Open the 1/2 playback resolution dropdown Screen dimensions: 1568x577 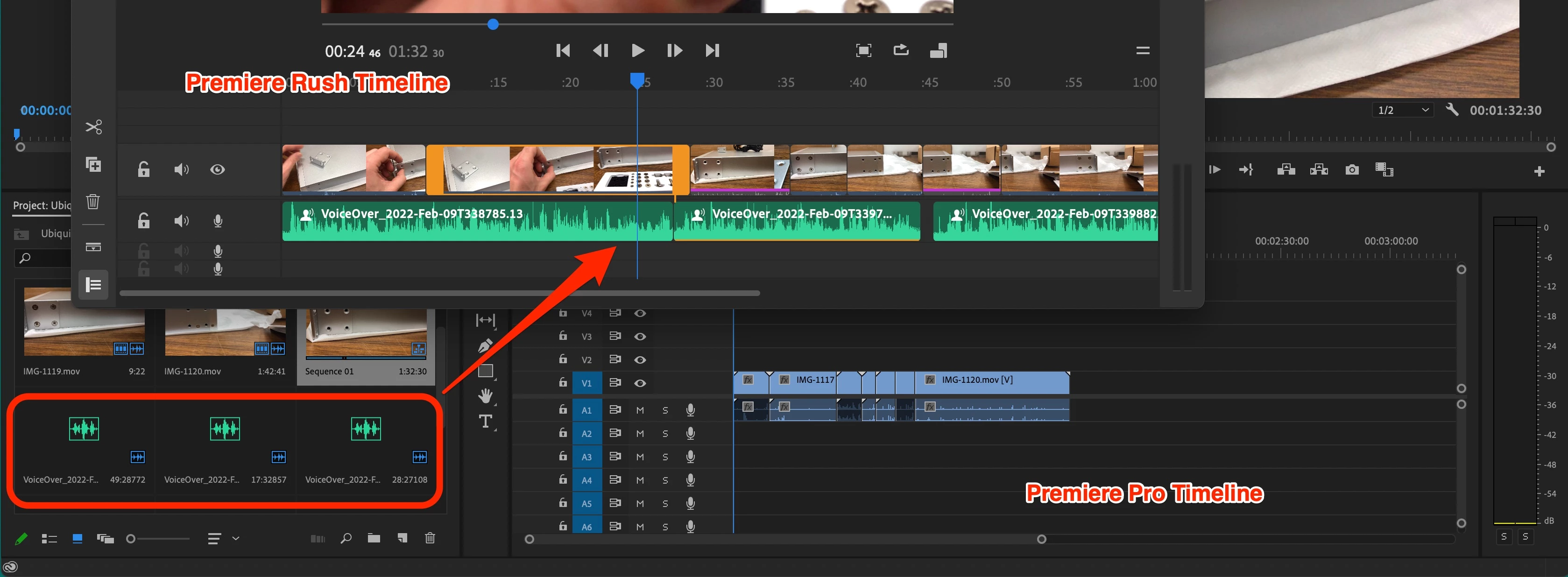coord(1402,110)
